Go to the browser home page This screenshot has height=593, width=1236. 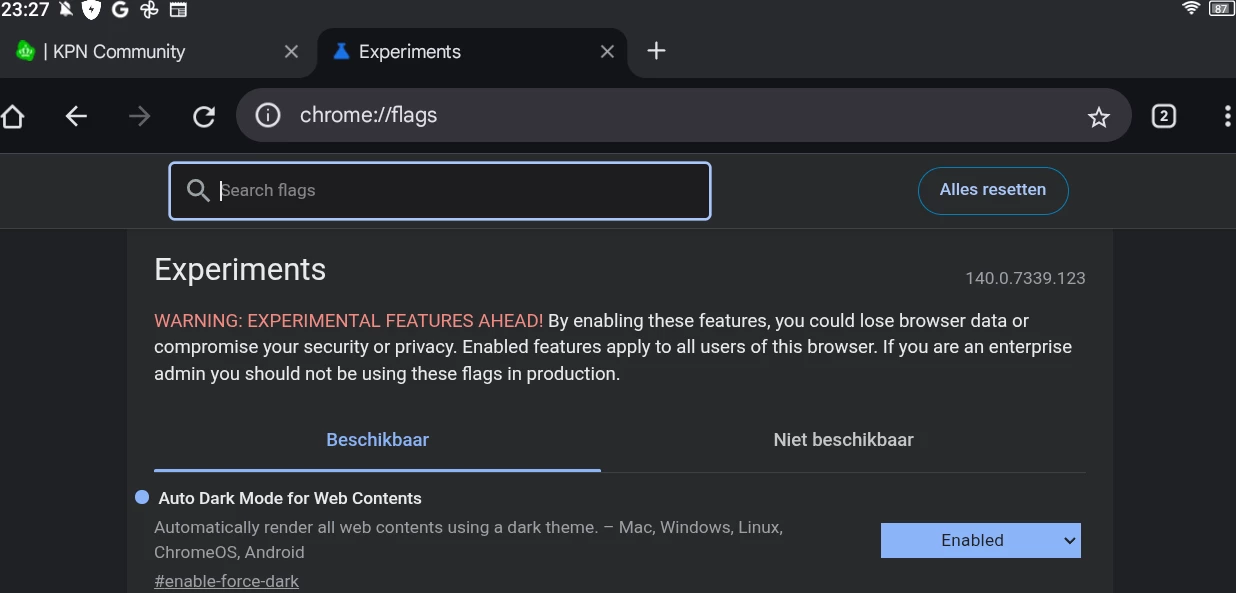(x=12, y=117)
